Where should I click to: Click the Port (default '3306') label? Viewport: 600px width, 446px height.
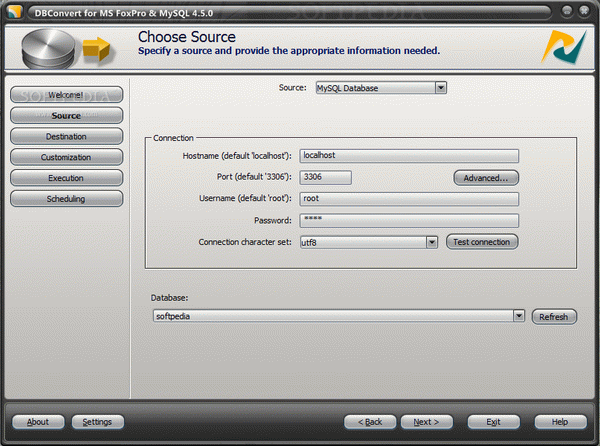pos(254,177)
